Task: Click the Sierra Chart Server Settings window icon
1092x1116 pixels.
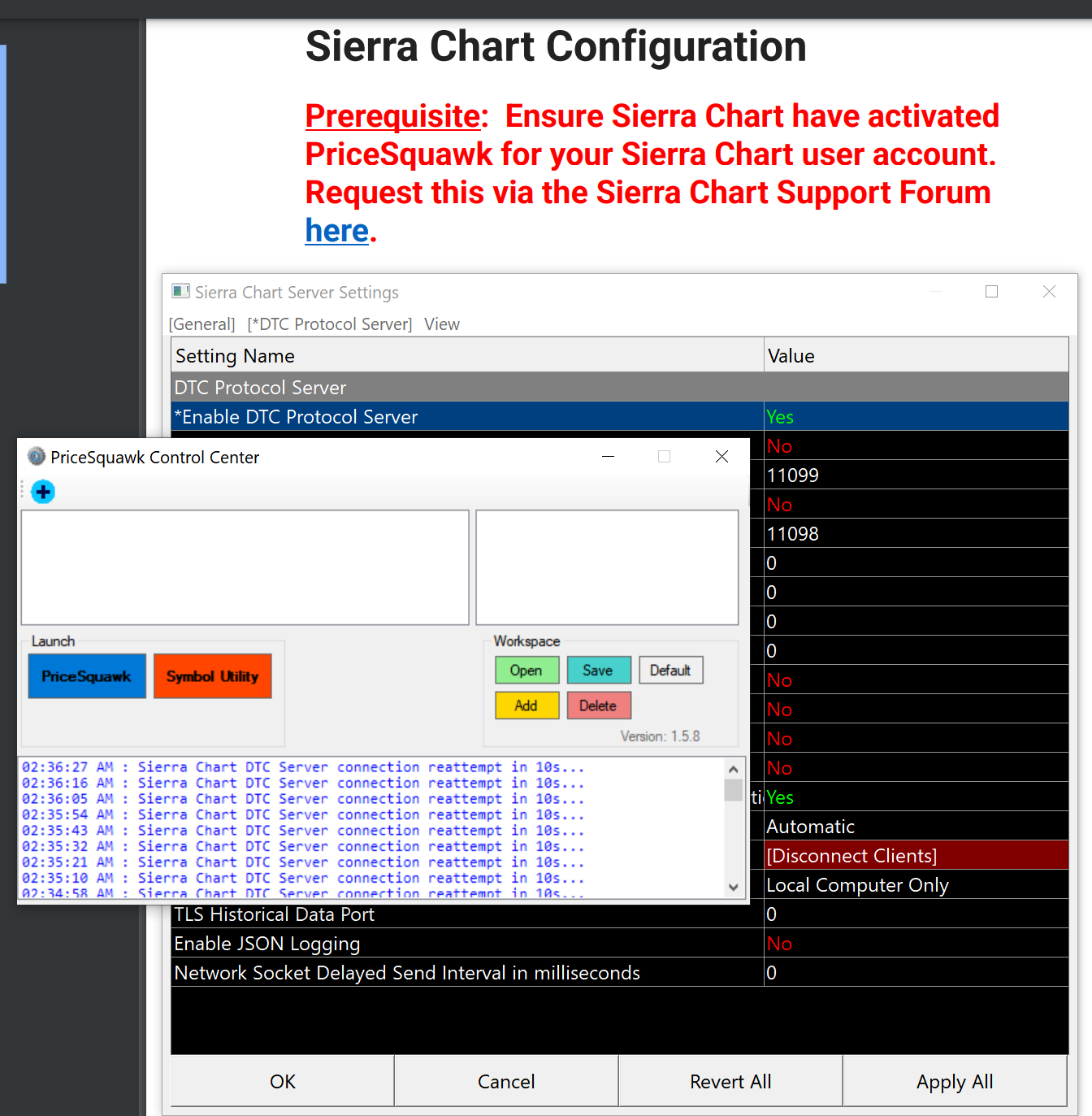Action: click(180, 291)
